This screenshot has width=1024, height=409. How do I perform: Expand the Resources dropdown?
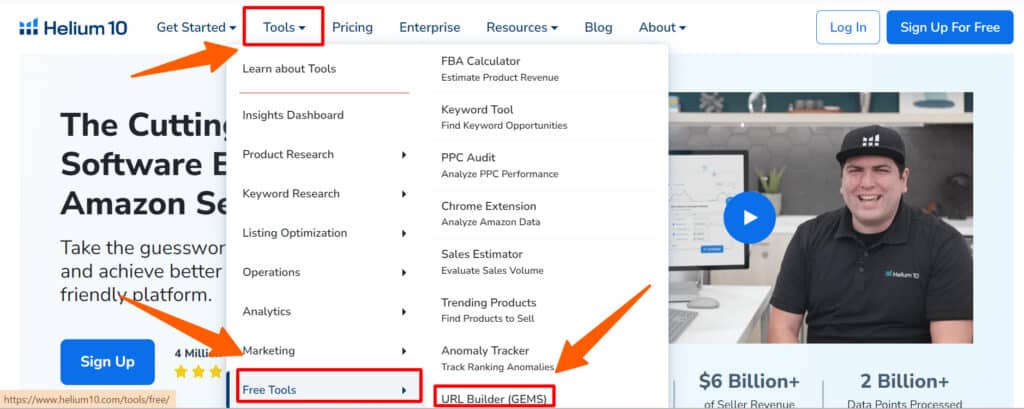(522, 27)
